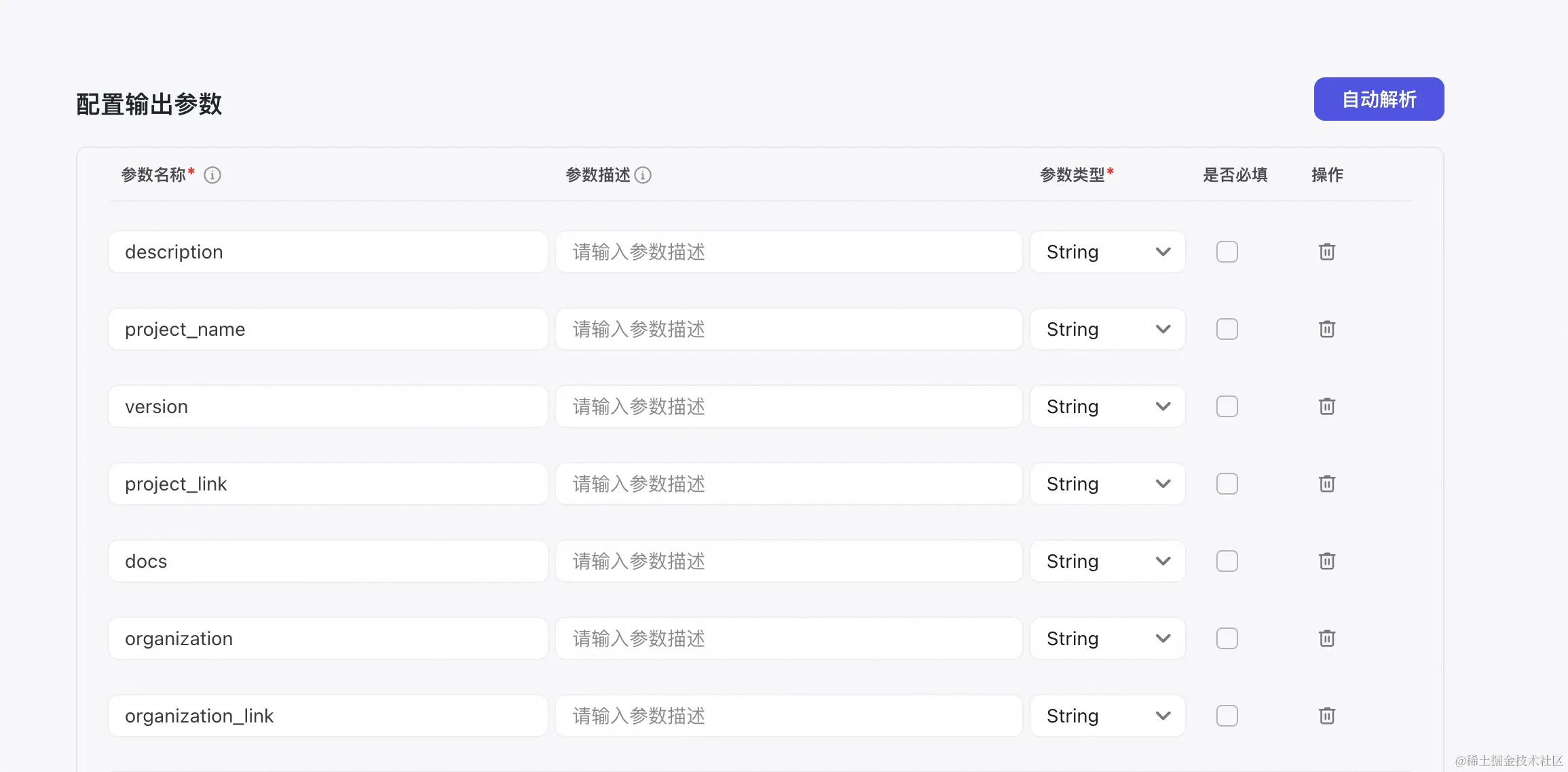Toggle required checkbox for project_link
Viewport: 1568px width, 772px height.
tap(1227, 484)
